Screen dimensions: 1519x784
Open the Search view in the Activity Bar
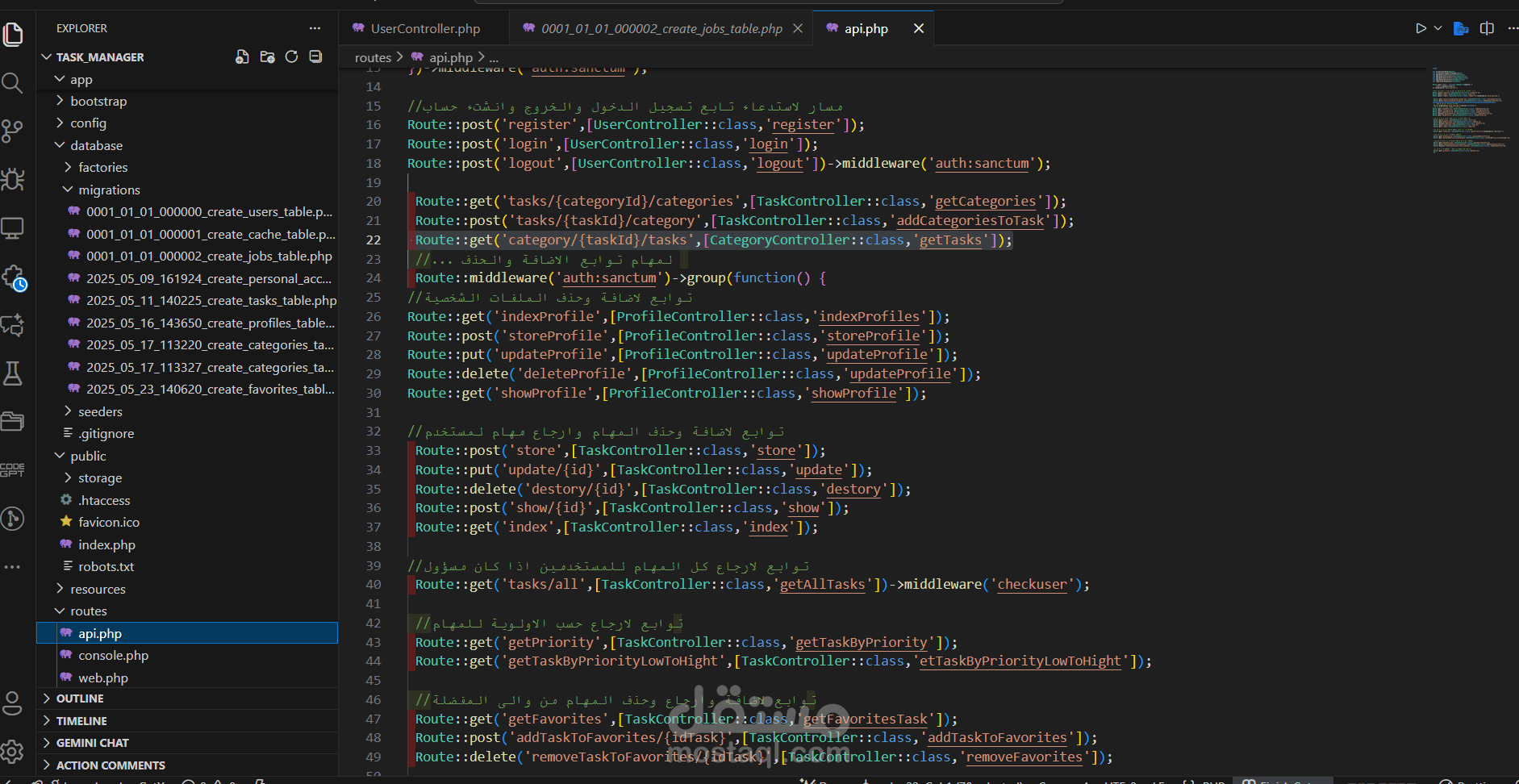point(13,83)
